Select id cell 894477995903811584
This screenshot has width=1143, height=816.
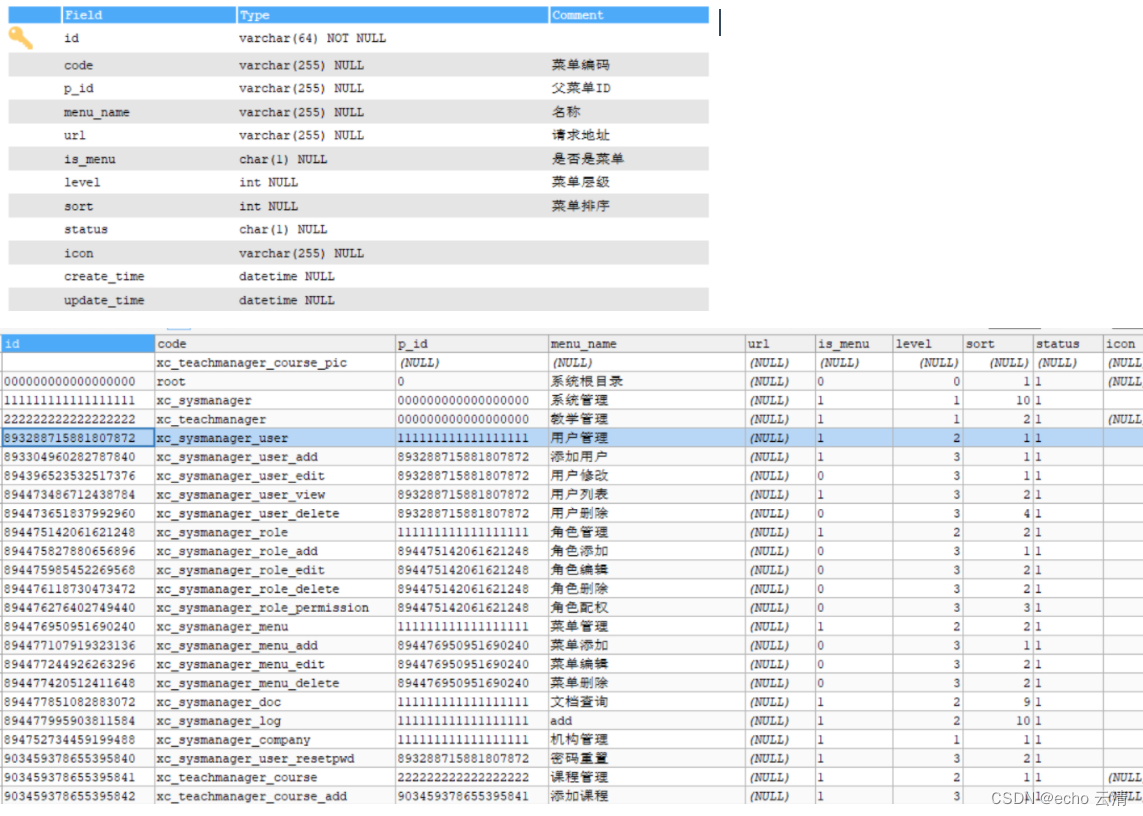(x=77, y=720)
